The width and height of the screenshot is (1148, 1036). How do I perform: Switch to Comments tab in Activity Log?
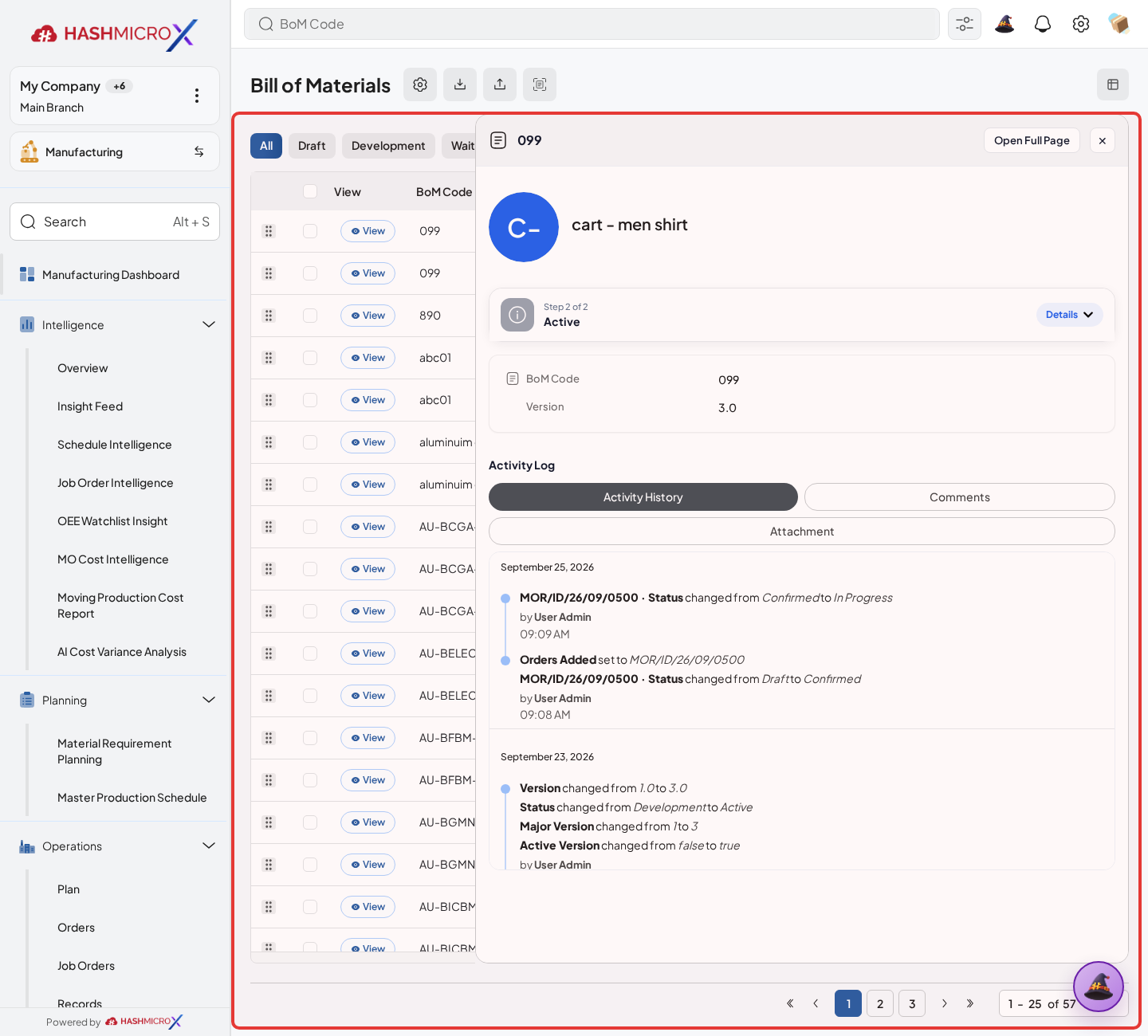point(959,497)
